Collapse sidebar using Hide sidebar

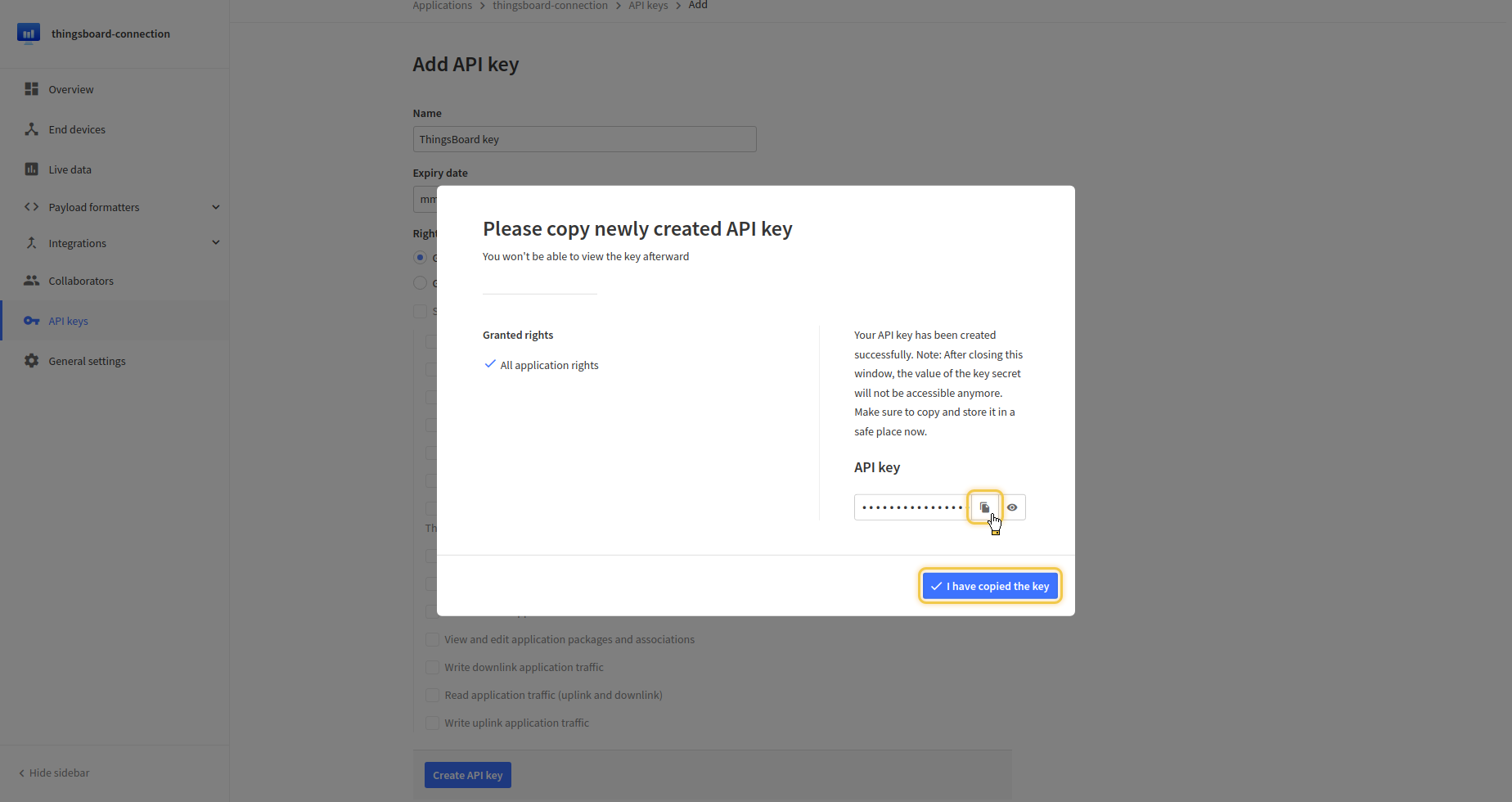pyautogui.click(x=54, y=773)
